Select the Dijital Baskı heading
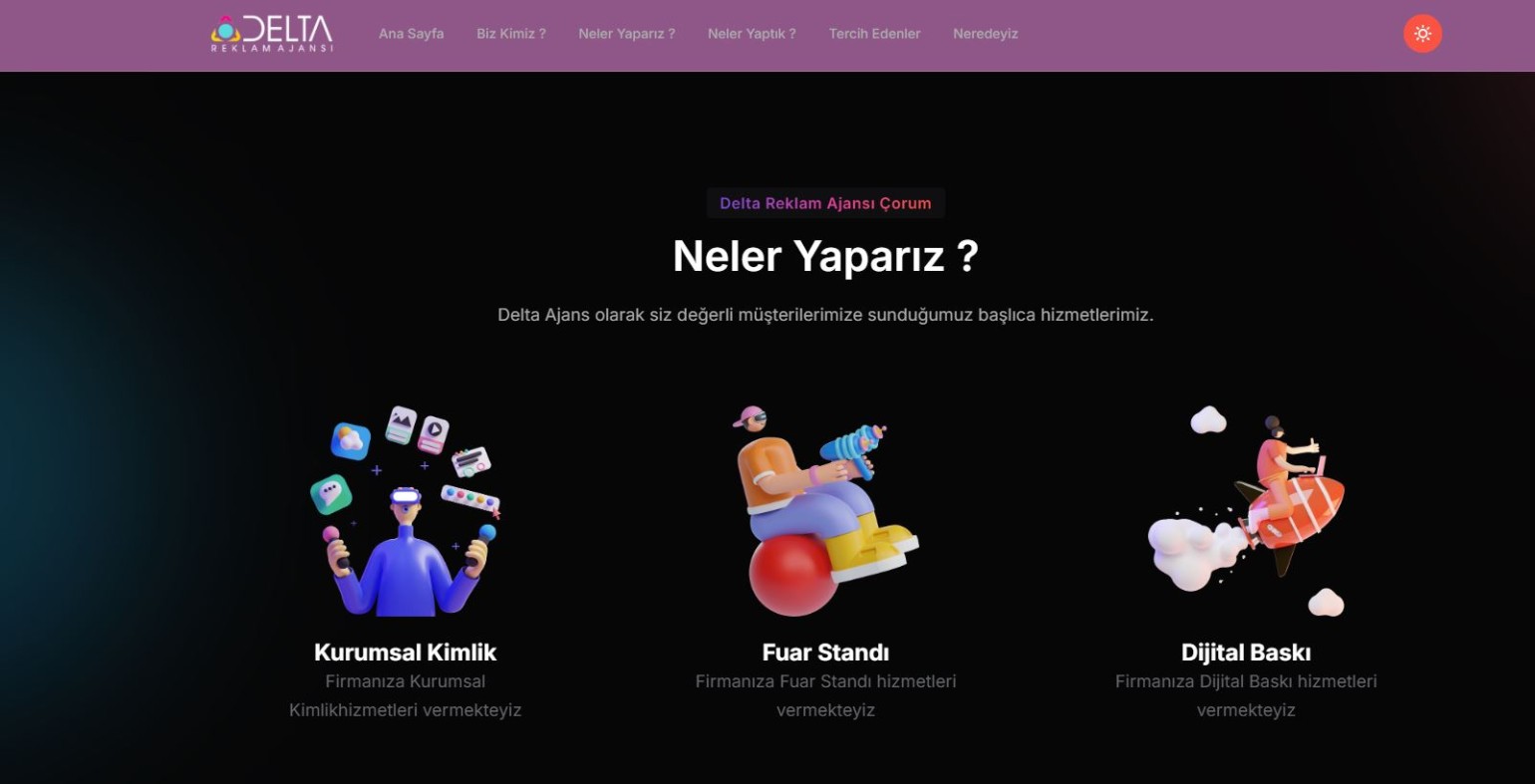The image size is (1535, 784). [x=1246, y=653]
